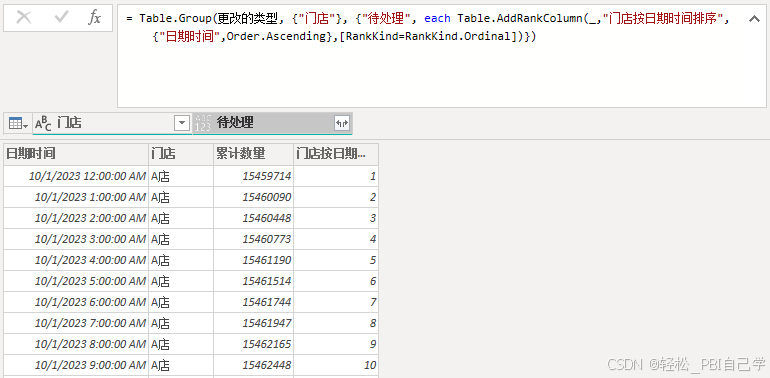This screenshot has height=378, width=770.
Task: Click the ABC type icon of 门店 column
Action: [43, 123]
